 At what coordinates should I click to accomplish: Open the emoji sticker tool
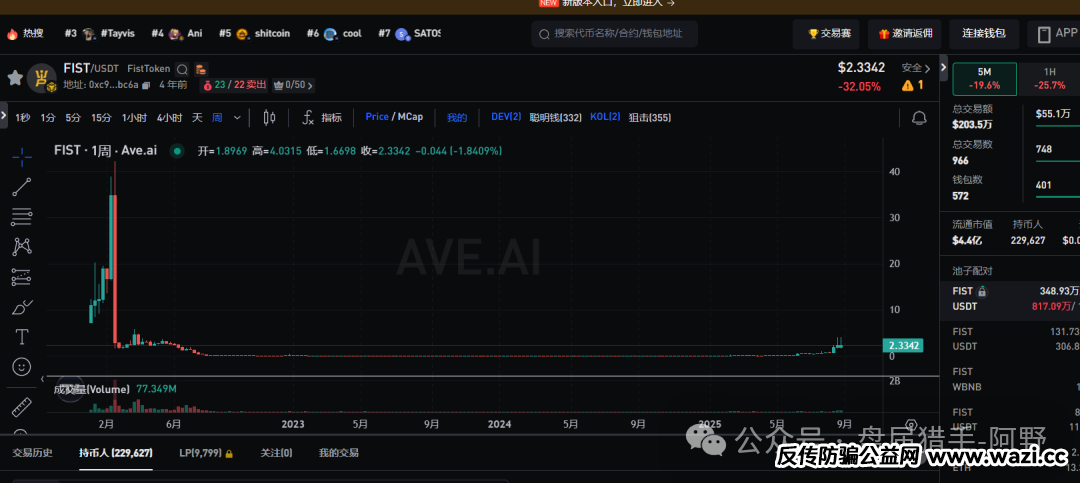click(x=22, y=367)
